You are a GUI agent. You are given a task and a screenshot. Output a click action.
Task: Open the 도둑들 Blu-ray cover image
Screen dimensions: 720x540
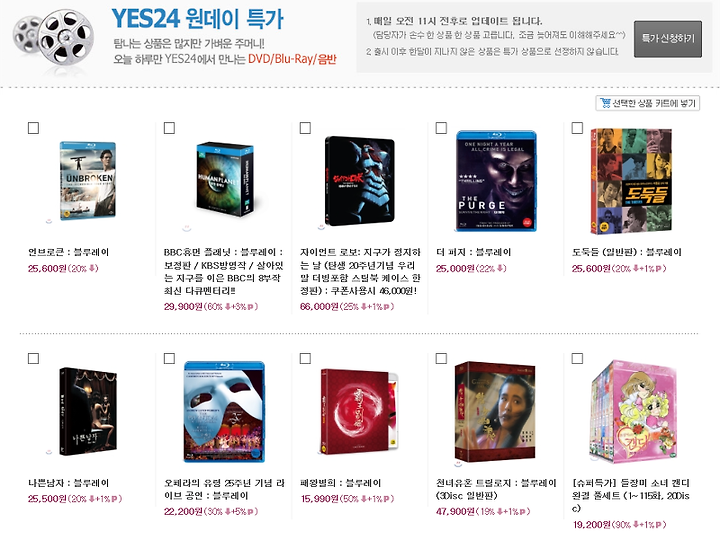tap(632, 181)
